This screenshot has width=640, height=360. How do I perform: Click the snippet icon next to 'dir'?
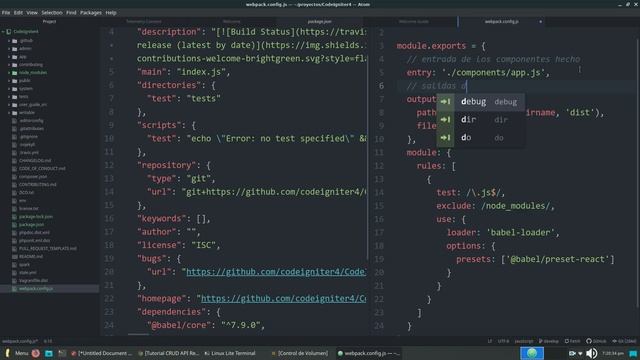[445, 120]
